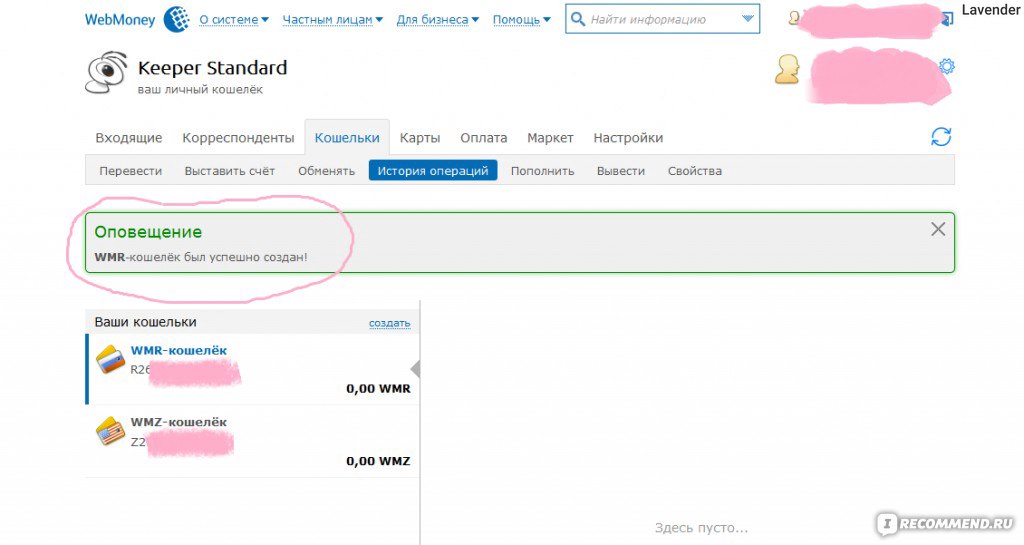1024x545 pixels.
Task: Open the Настройки tab
Action: pos(628,138)
